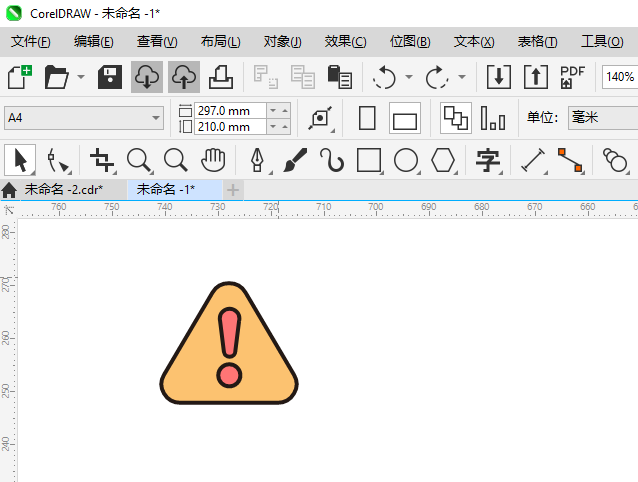This screenshot has height=482, width=638.
Task: Select the Artistic Media brush tool
Action: (x=295, y=160)
